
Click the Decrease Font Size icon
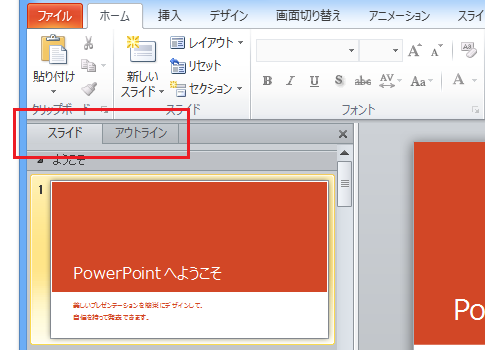coord(437,50)
